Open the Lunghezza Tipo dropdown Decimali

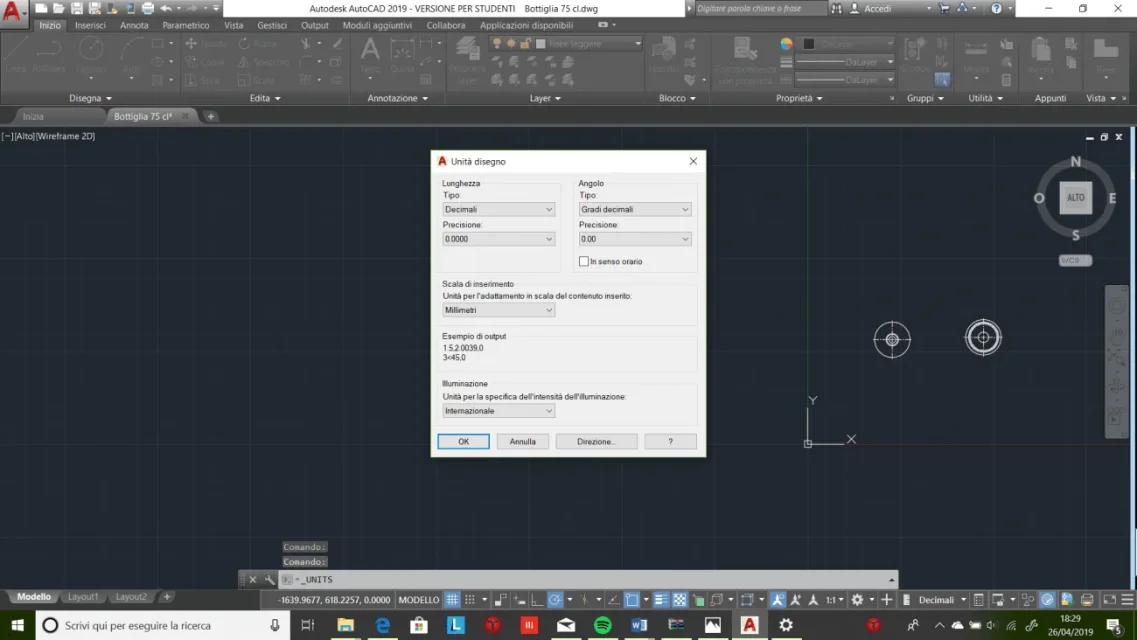click(498, 209)
